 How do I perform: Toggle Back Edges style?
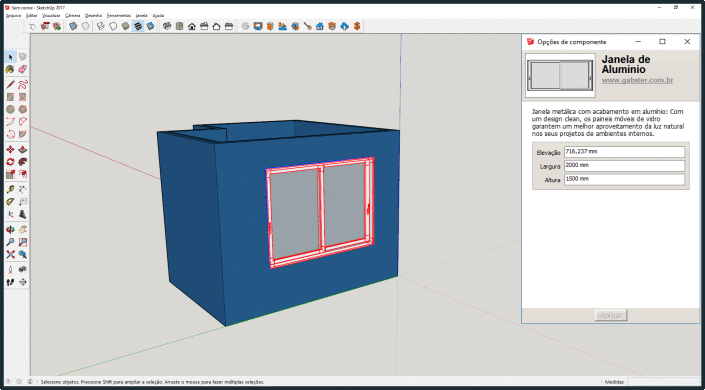coord(85,27)
